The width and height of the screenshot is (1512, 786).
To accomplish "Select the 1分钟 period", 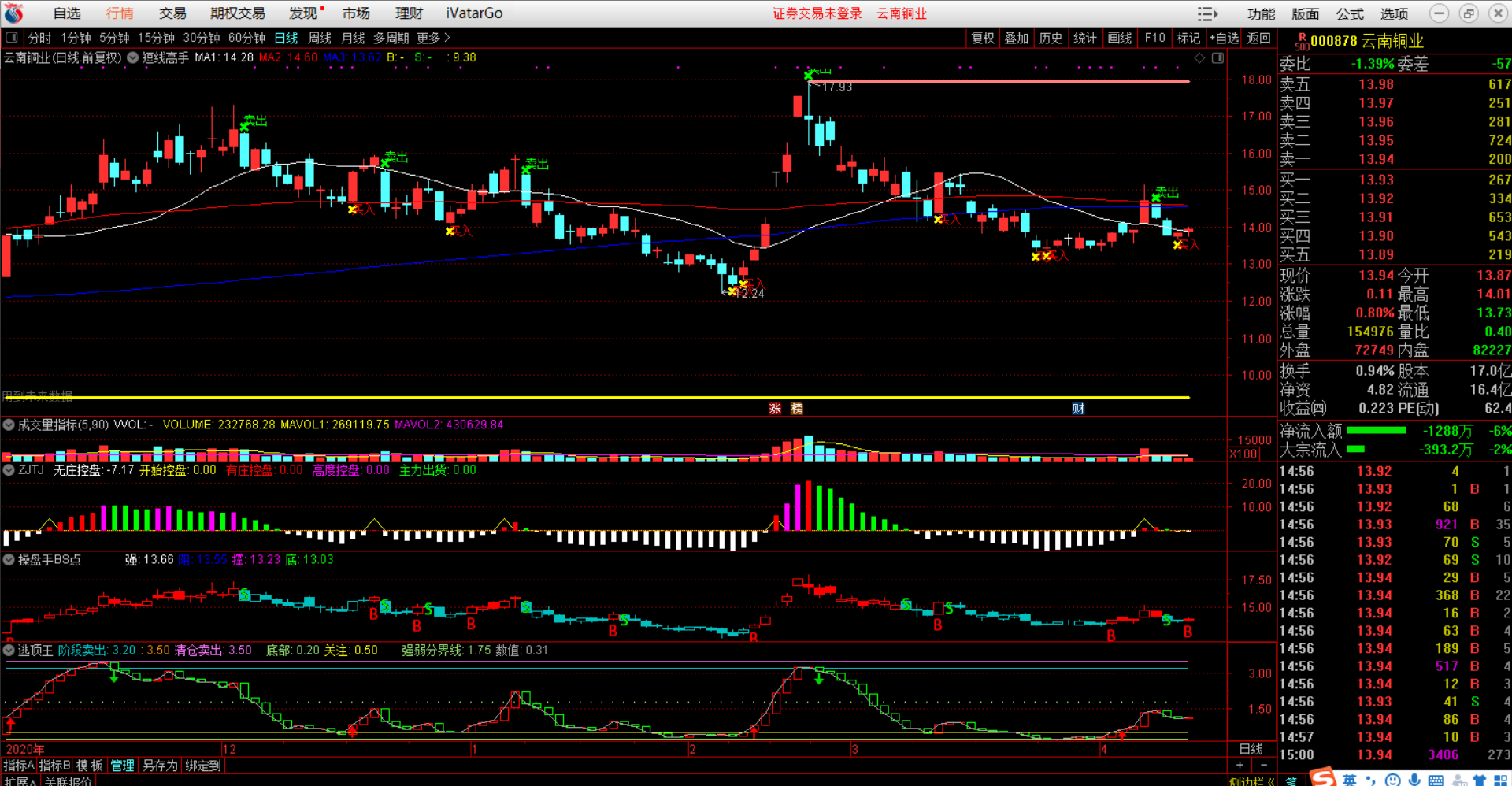I will click(x=76, y=38).
